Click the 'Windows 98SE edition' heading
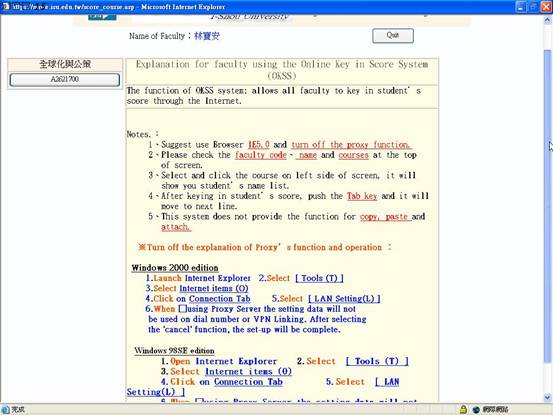Image resolution: width=553 pixels, height=415 pixels. point(174,351)
